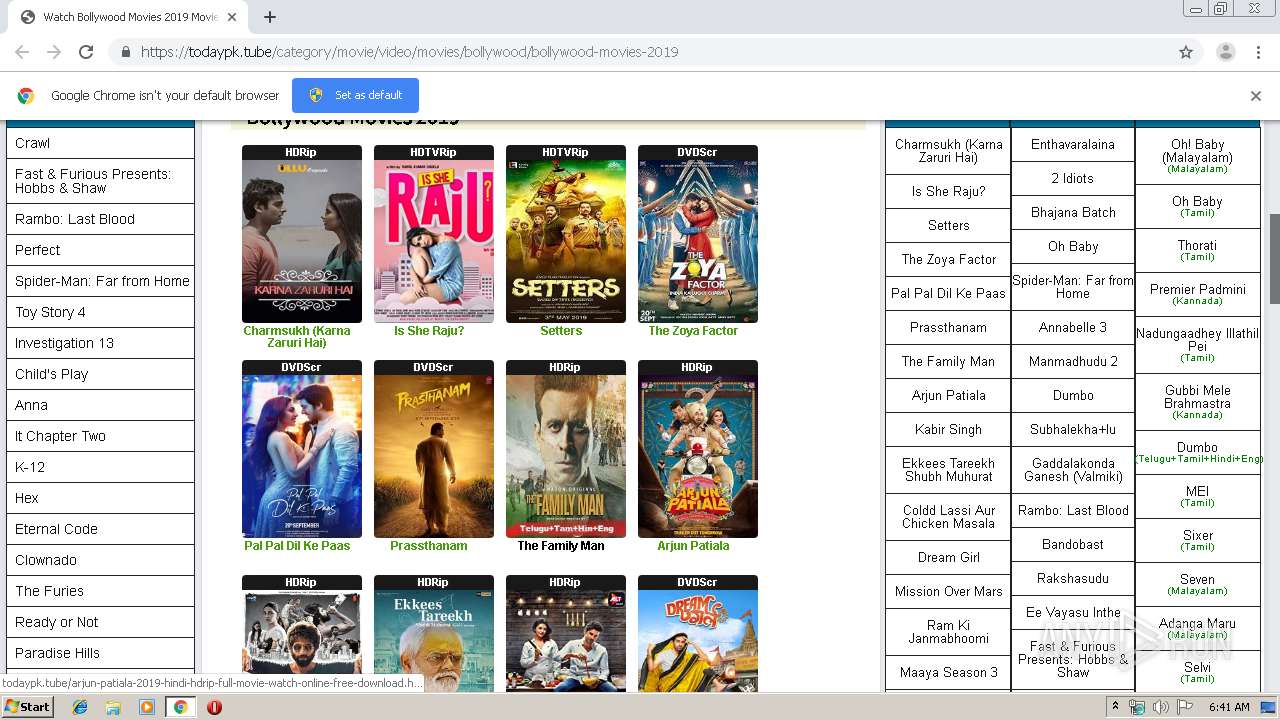Open the Windows Start button
This screenshot has height=720, width=1280.
27,706
